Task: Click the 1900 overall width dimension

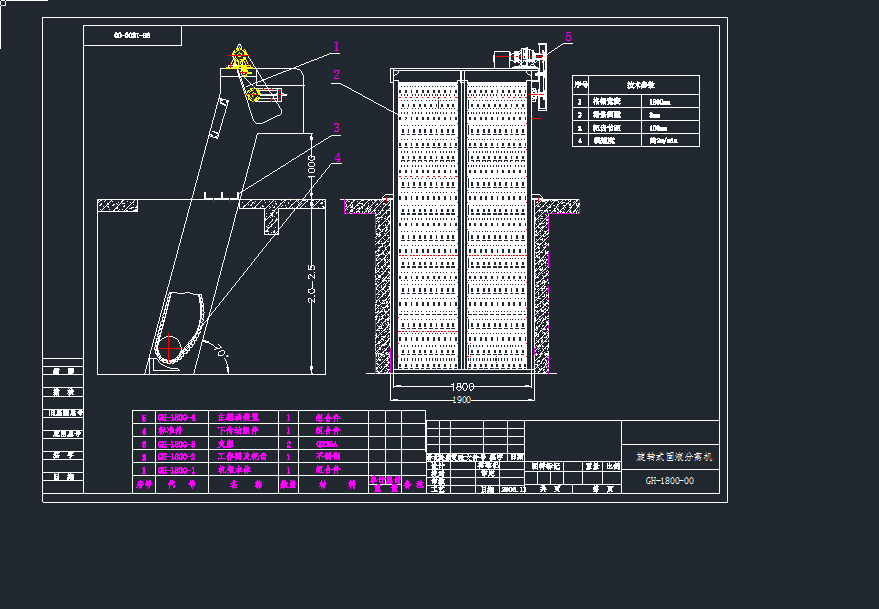Action: point(461,400)
